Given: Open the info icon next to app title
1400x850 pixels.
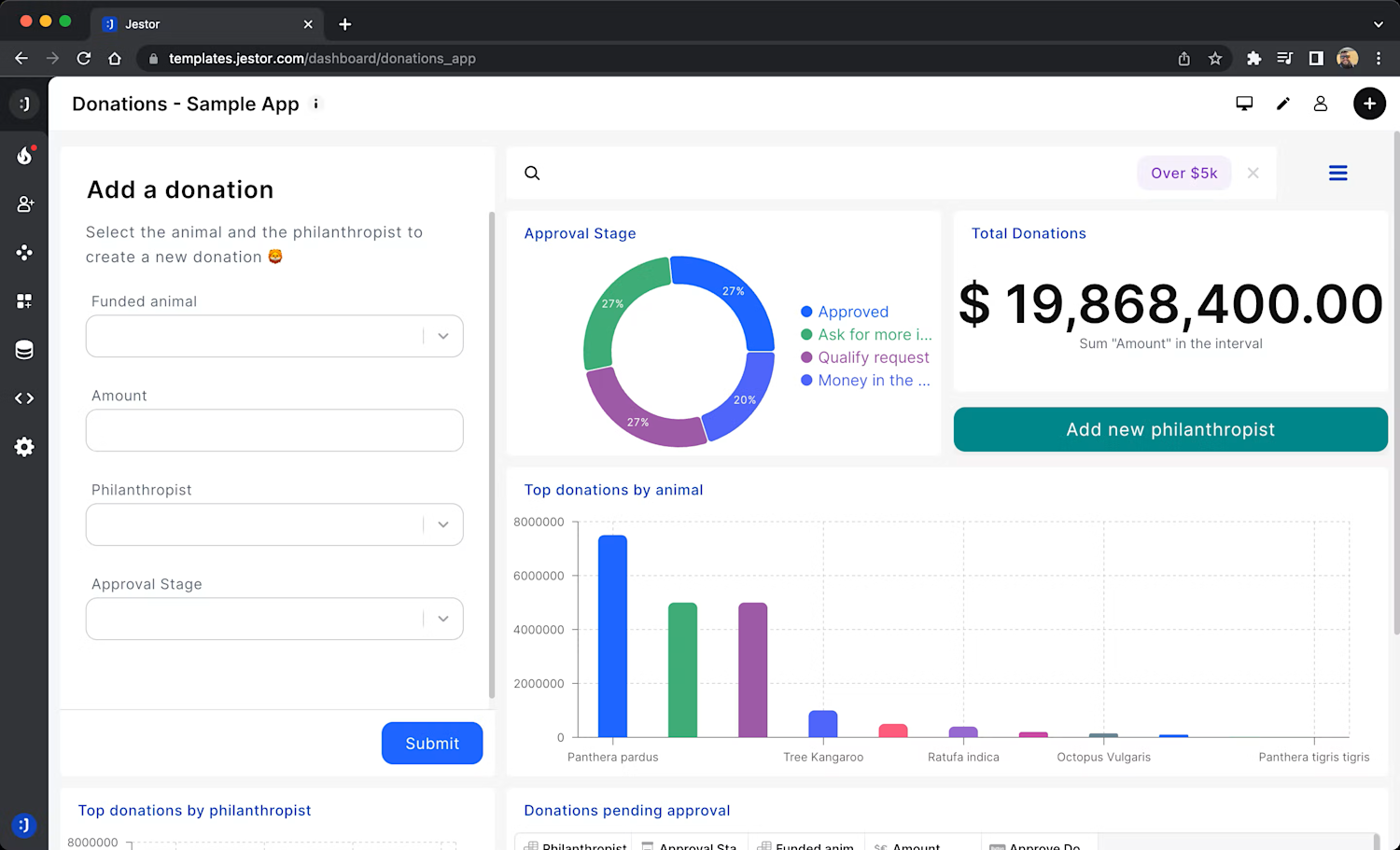Looking at the screenshot, I should [x=315, y=105].
